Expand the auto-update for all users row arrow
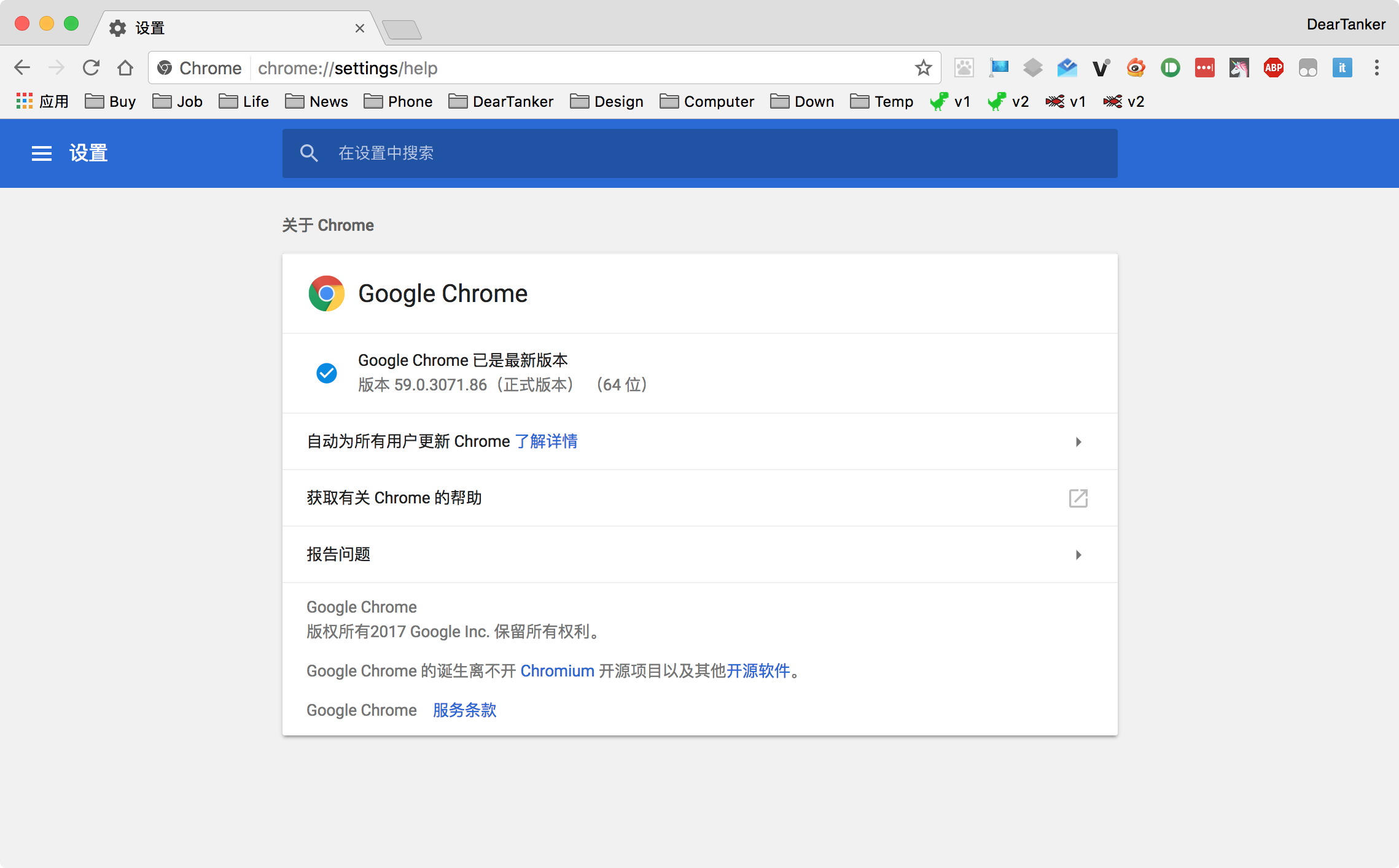1399x868 pixels. click(1078, 442)
